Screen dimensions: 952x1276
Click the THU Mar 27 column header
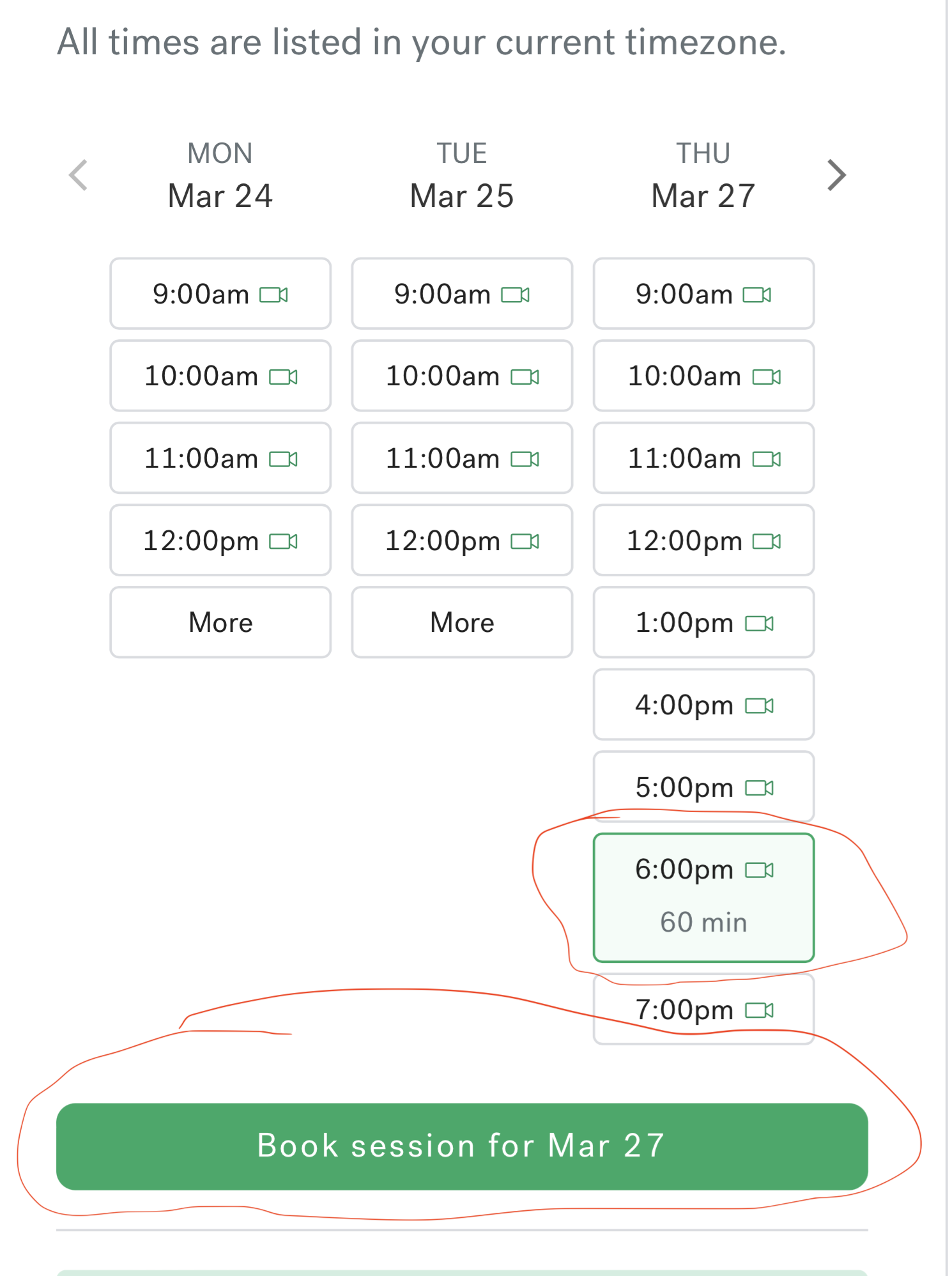703,176
